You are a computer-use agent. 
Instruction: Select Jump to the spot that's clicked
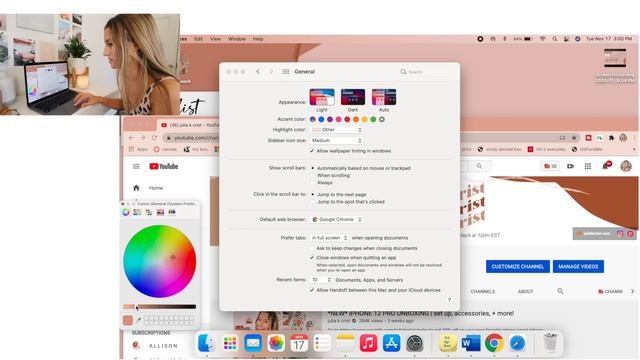pyautogui.click(x=313, y=202)
